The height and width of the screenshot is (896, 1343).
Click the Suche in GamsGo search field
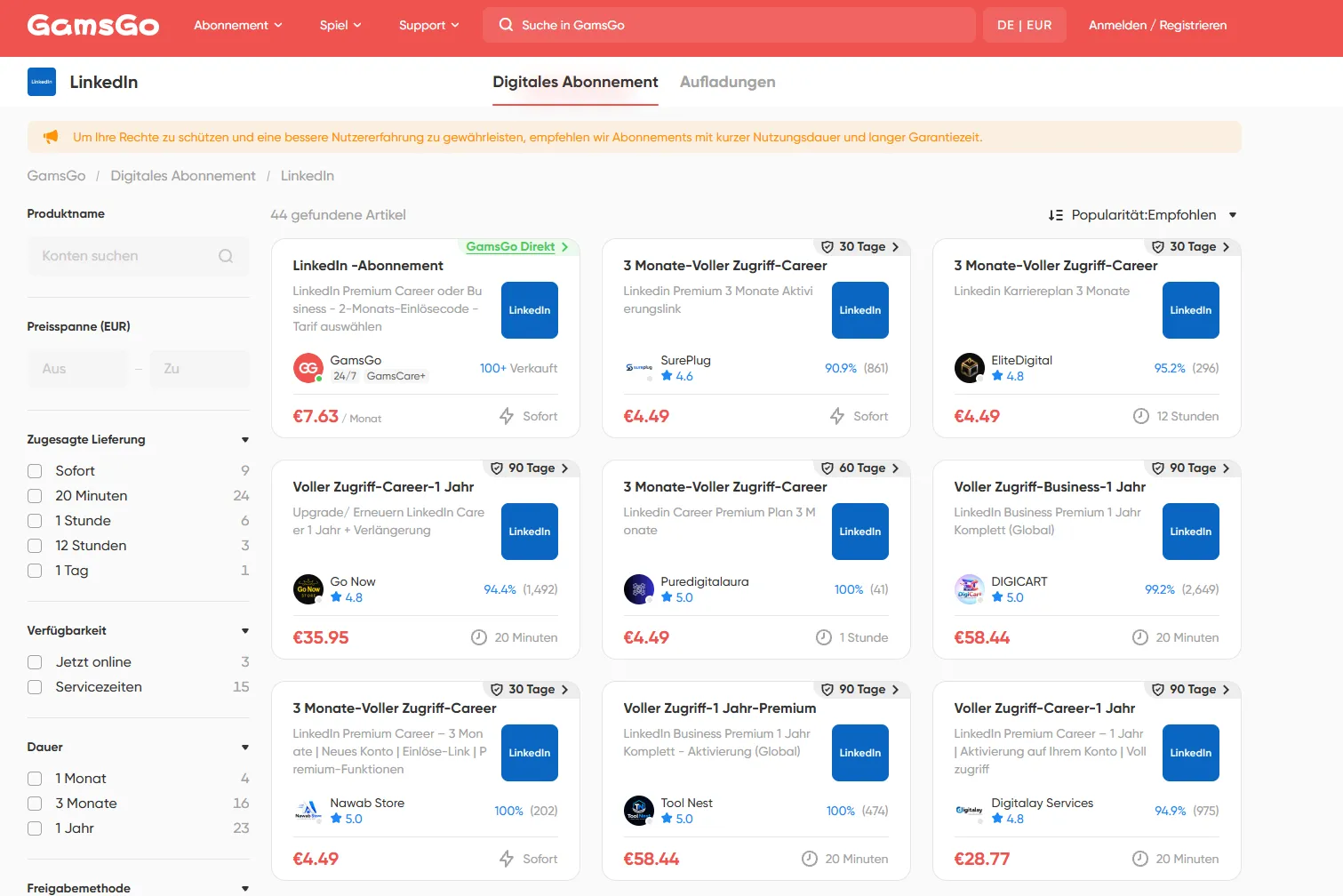729,25
